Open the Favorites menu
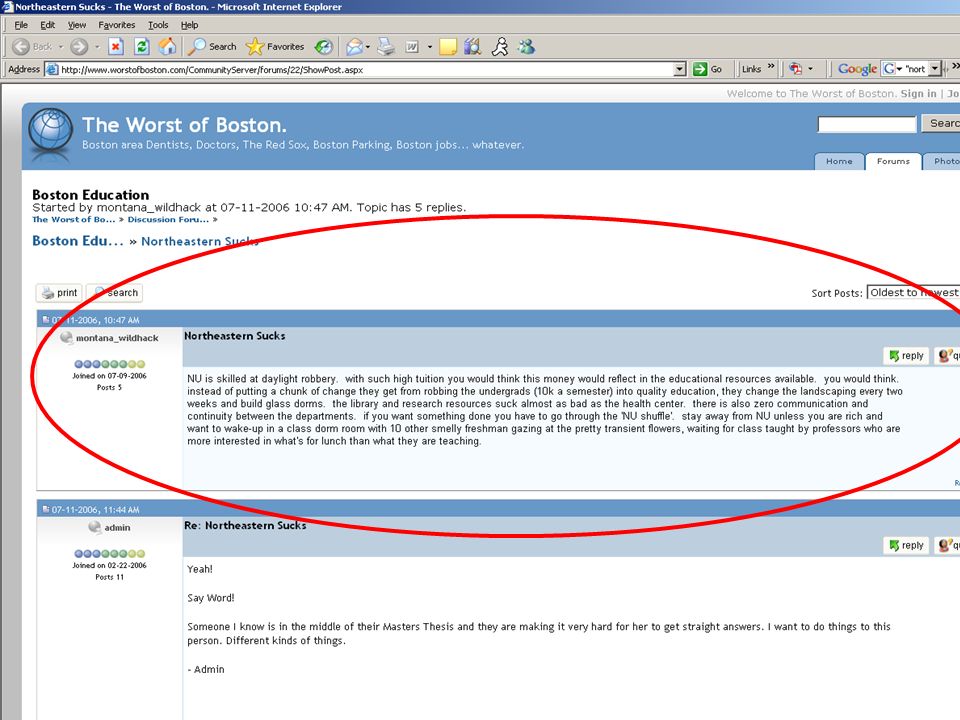960x720 pixels. coord(116,25)
